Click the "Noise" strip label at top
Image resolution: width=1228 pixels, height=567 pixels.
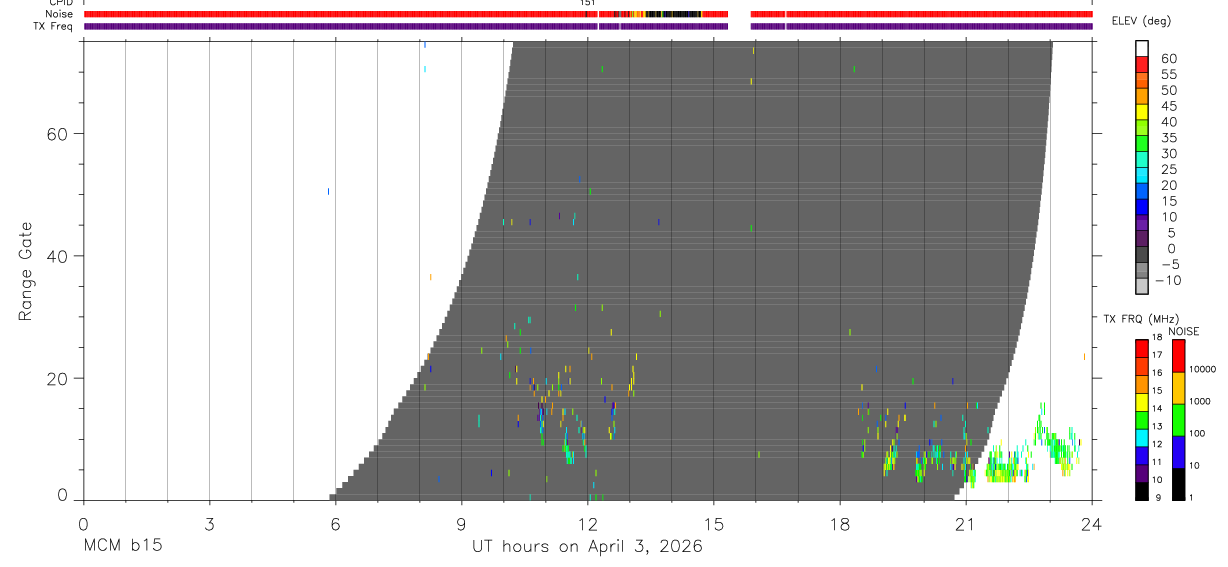60,14
